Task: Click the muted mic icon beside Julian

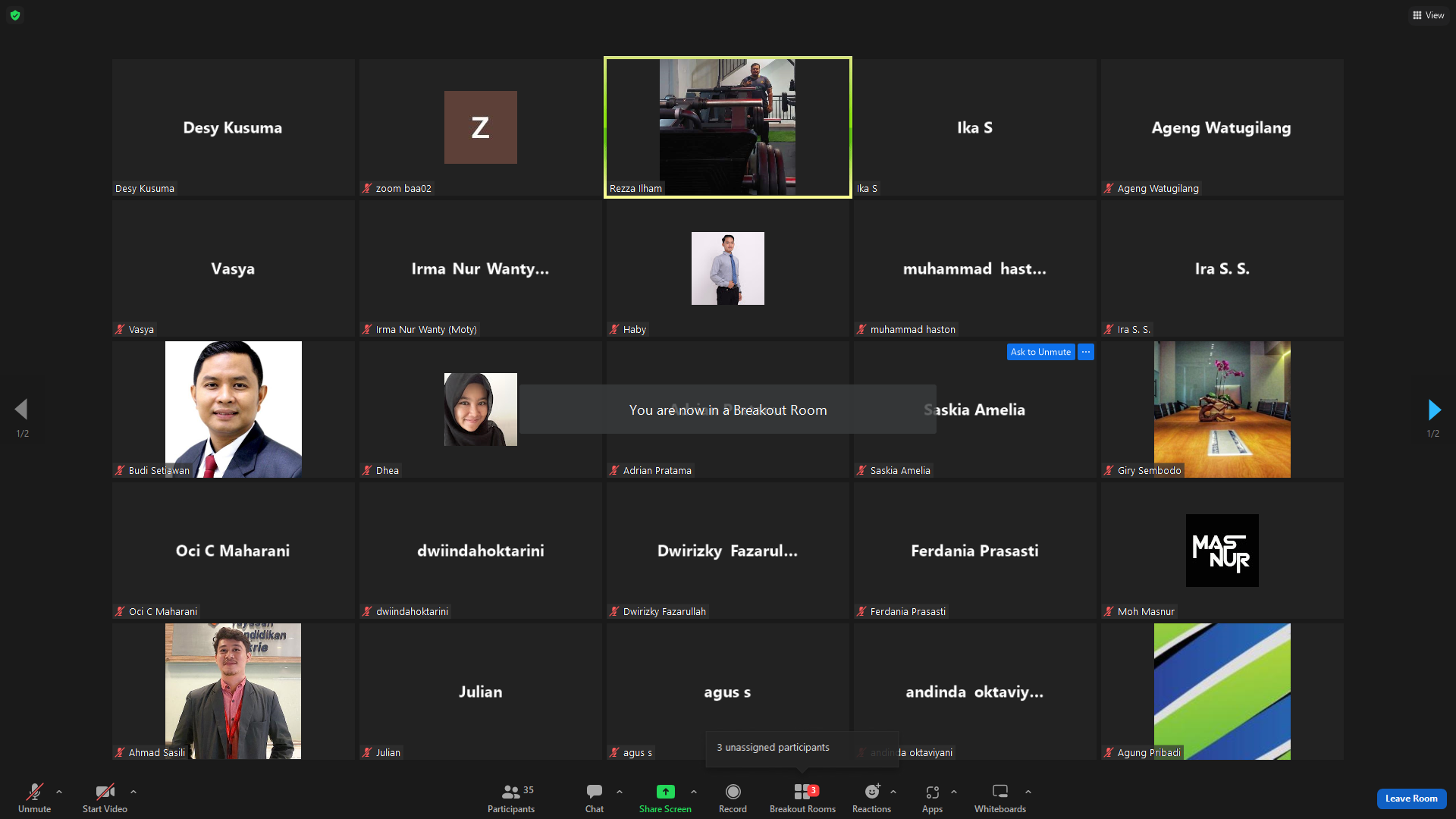Action: [x=367, y=752]
